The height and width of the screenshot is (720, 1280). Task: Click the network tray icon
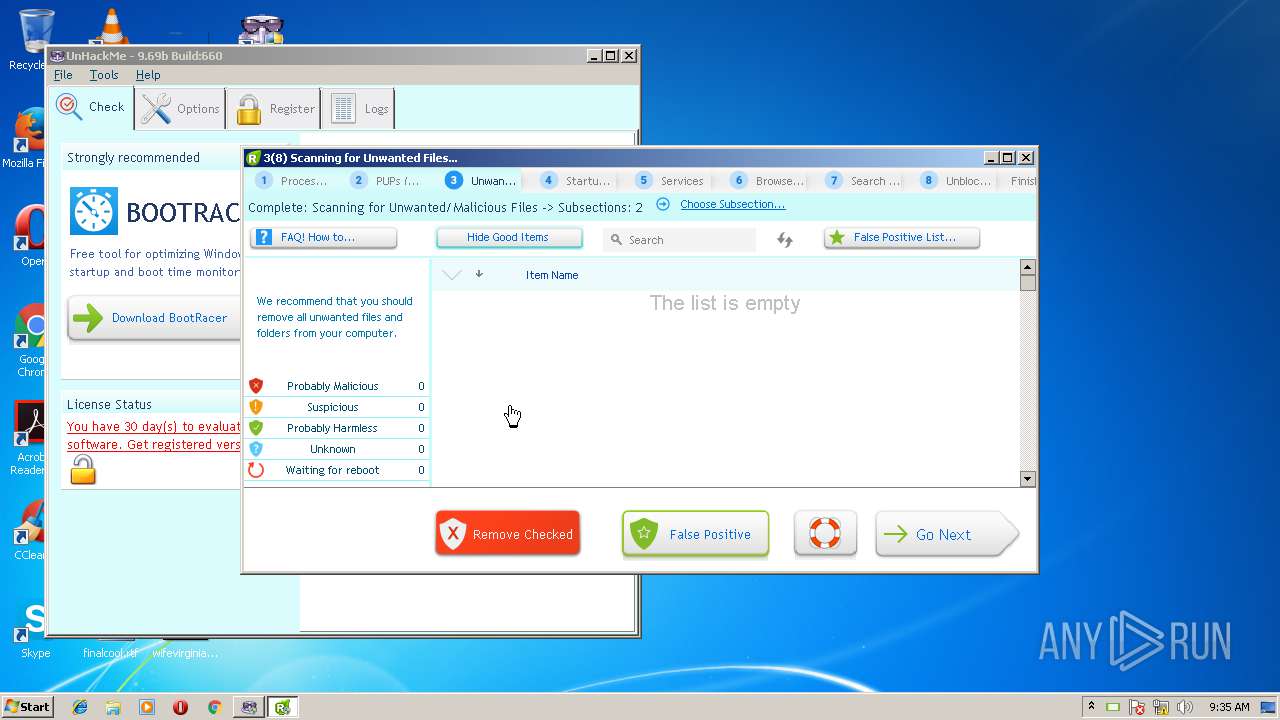tap(1161, 707)
